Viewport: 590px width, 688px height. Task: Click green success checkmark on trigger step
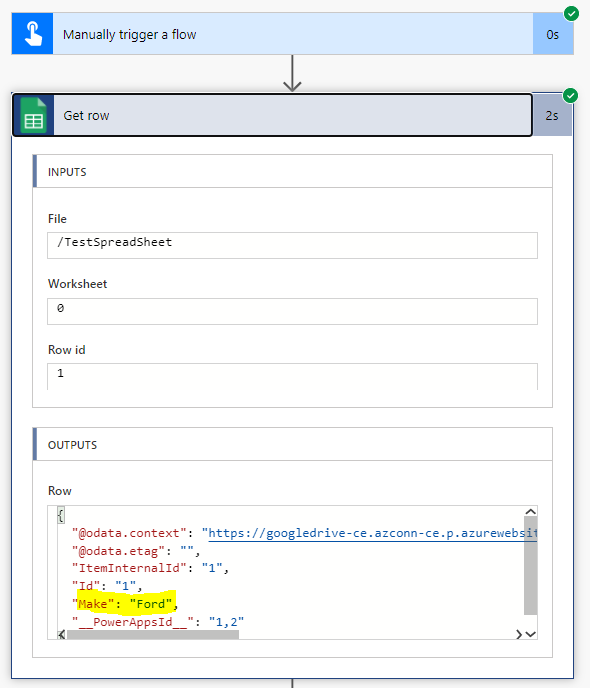click(x=571, y=14)
